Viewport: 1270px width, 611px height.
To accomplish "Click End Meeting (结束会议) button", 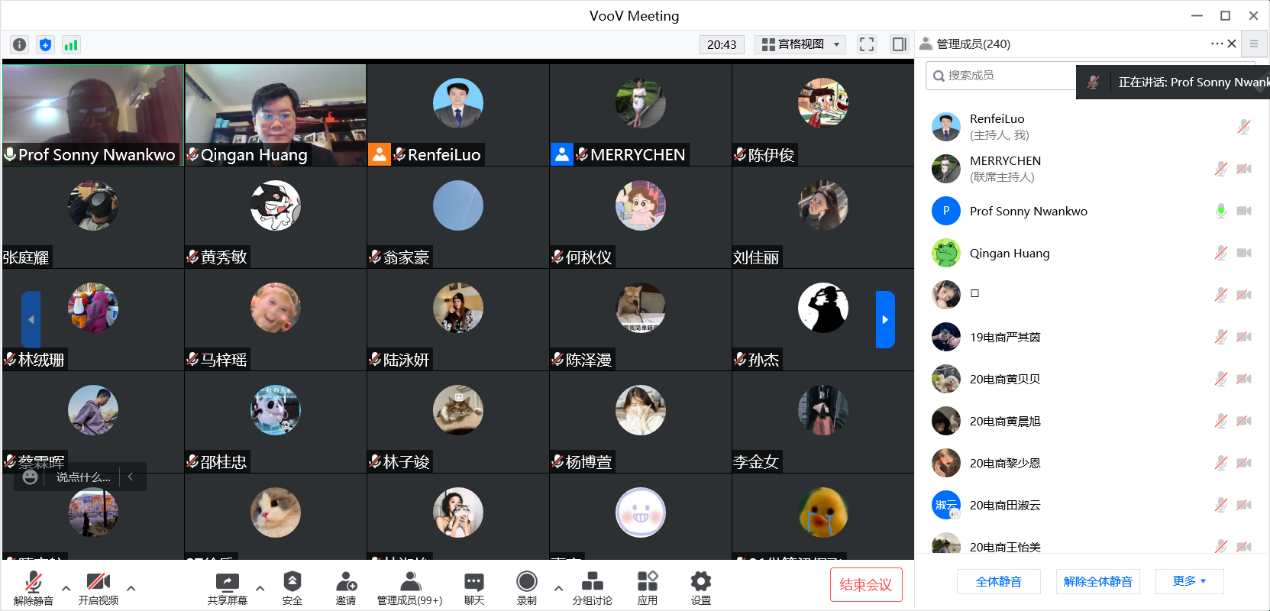I will pos(866,584).
